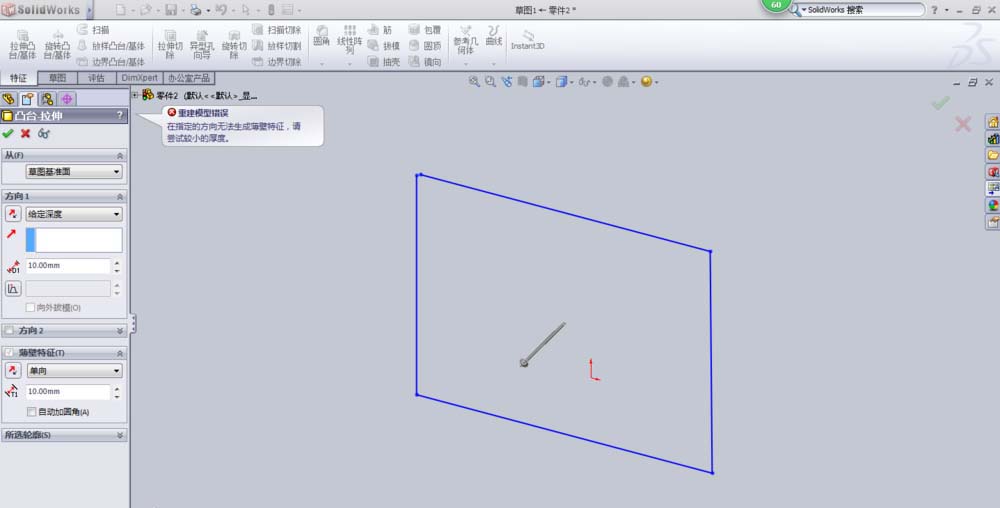Click the reverse direction button in 薄壁特征

click(13, 370)
